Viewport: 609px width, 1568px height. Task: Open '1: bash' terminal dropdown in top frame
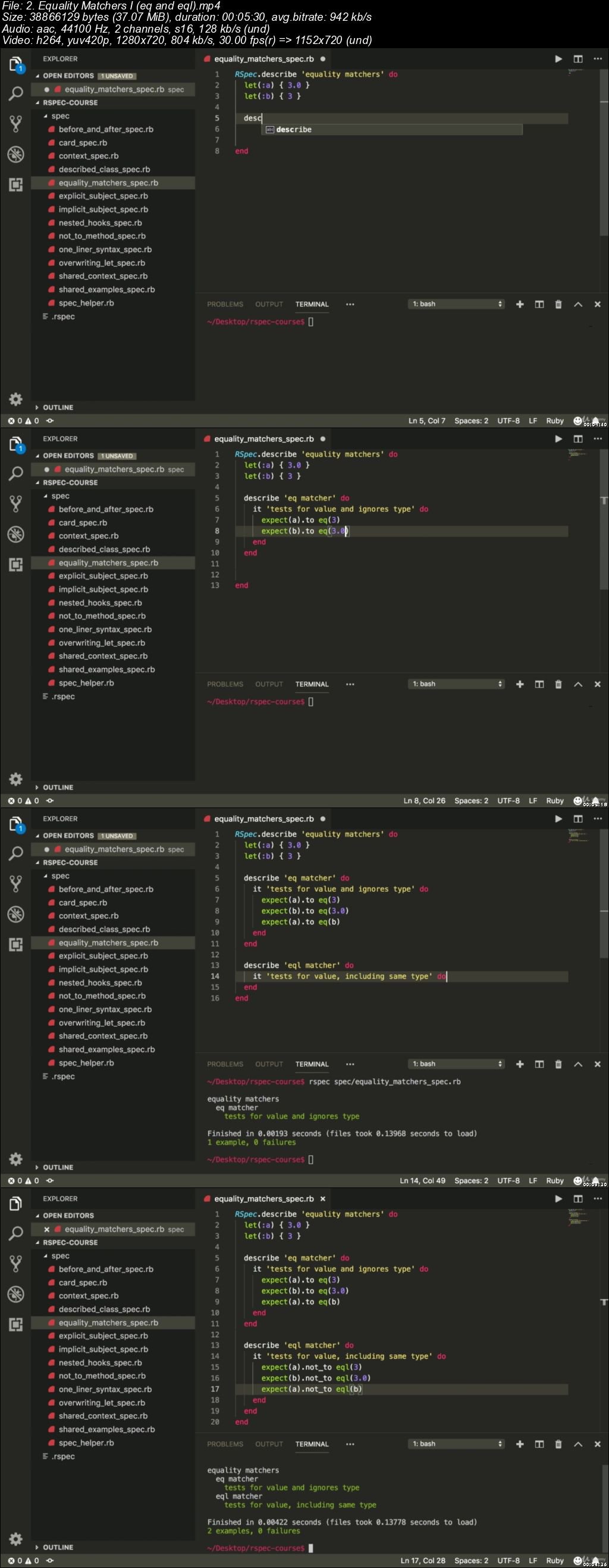[456, 304]
